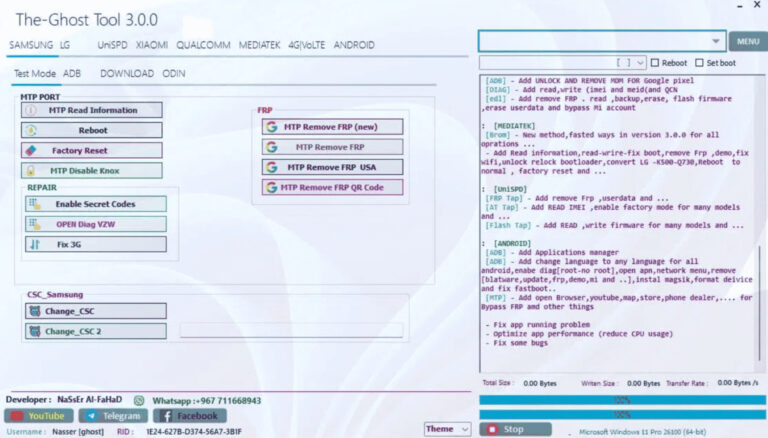Enable the Reboot checkbox
This screenshot has height=438, width=768.
(x=655, y=62)
